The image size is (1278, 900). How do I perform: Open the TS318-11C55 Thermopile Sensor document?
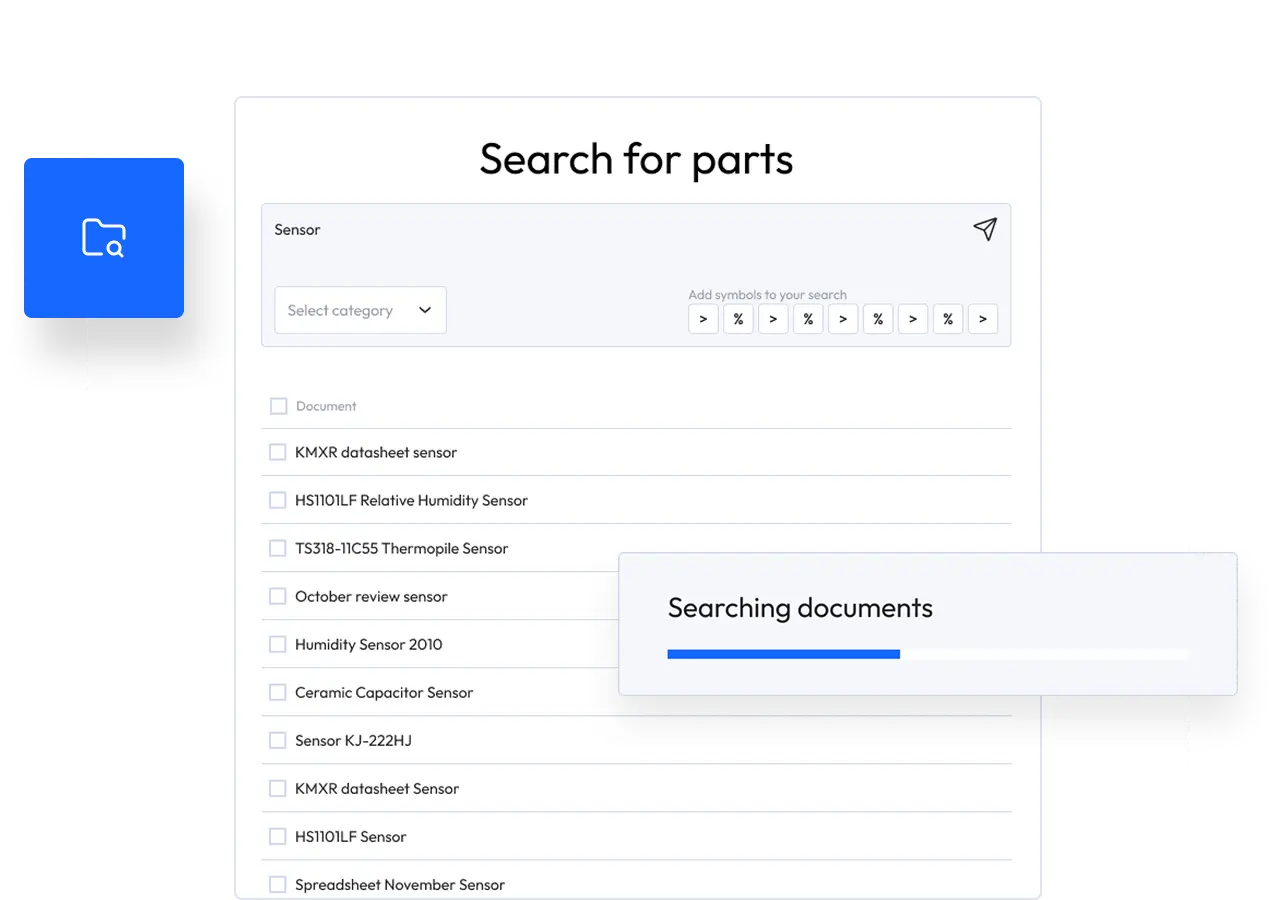[401, 548]
